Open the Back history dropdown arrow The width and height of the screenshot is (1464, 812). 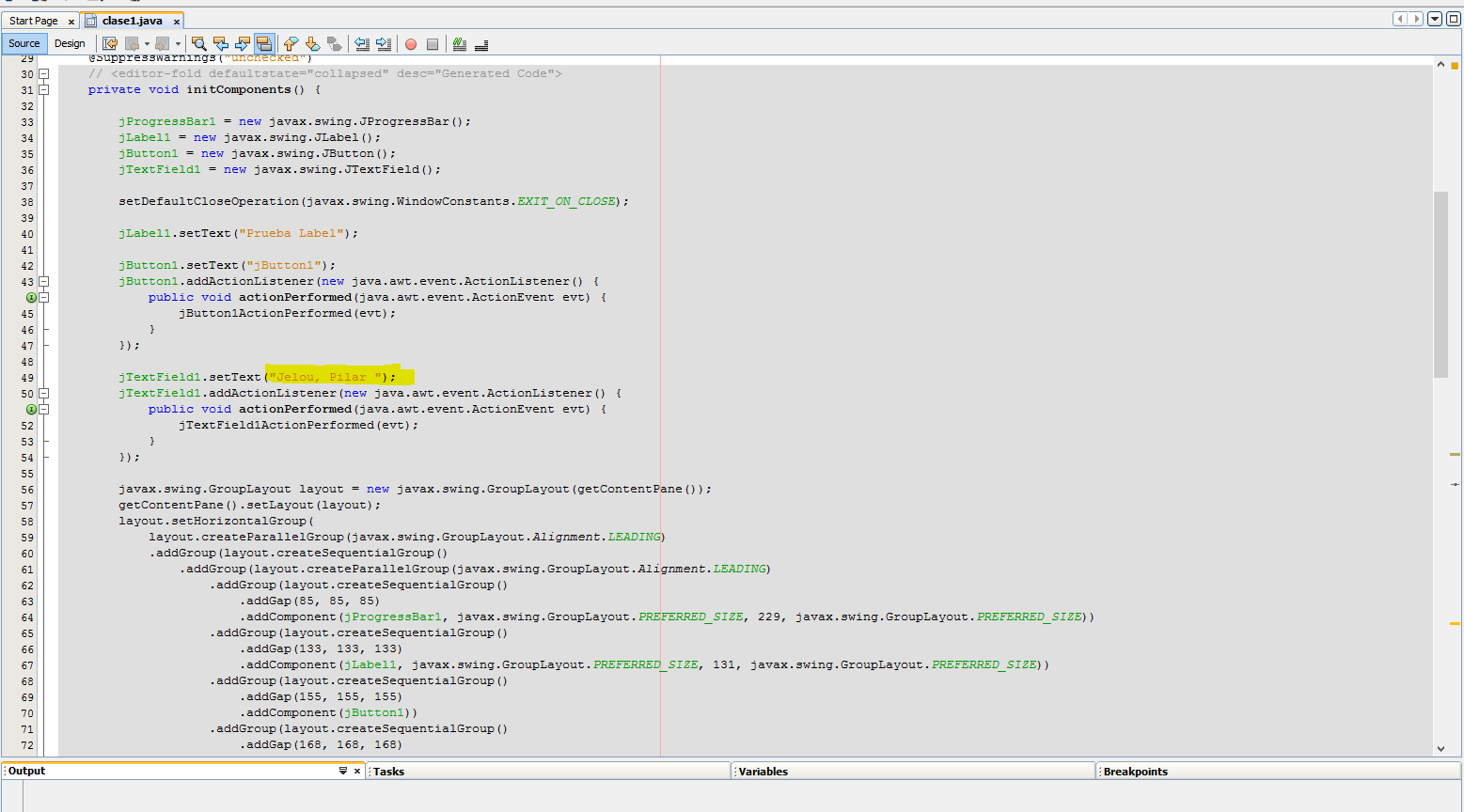point(147,44)
